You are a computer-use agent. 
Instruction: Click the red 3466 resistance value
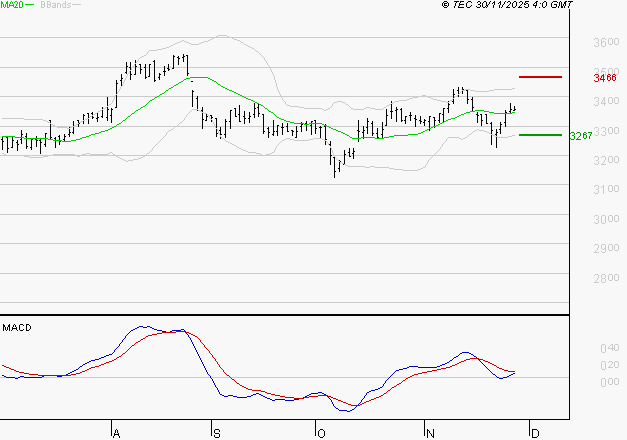pos(605,78)
